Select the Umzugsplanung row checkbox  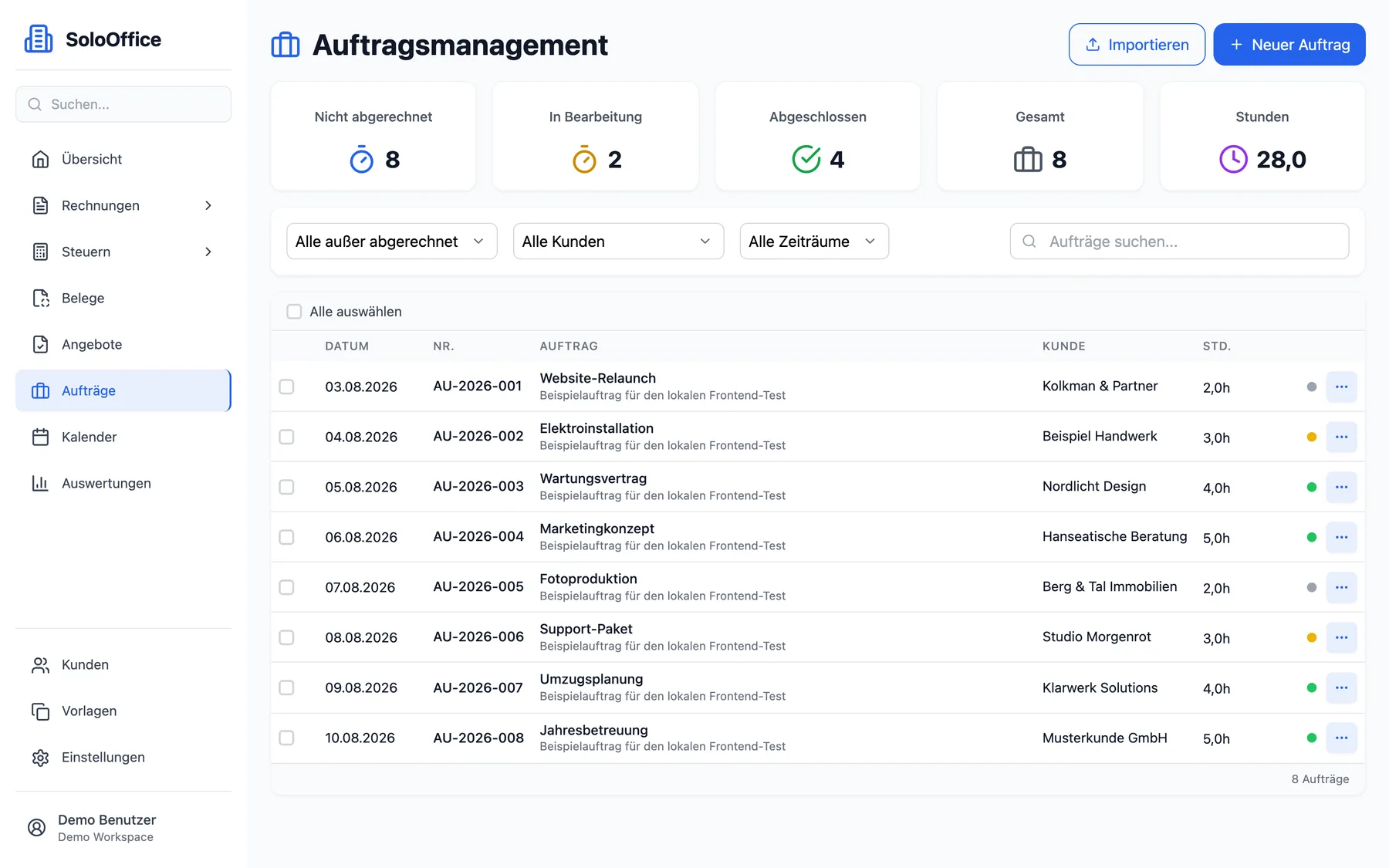pos(286,687)
